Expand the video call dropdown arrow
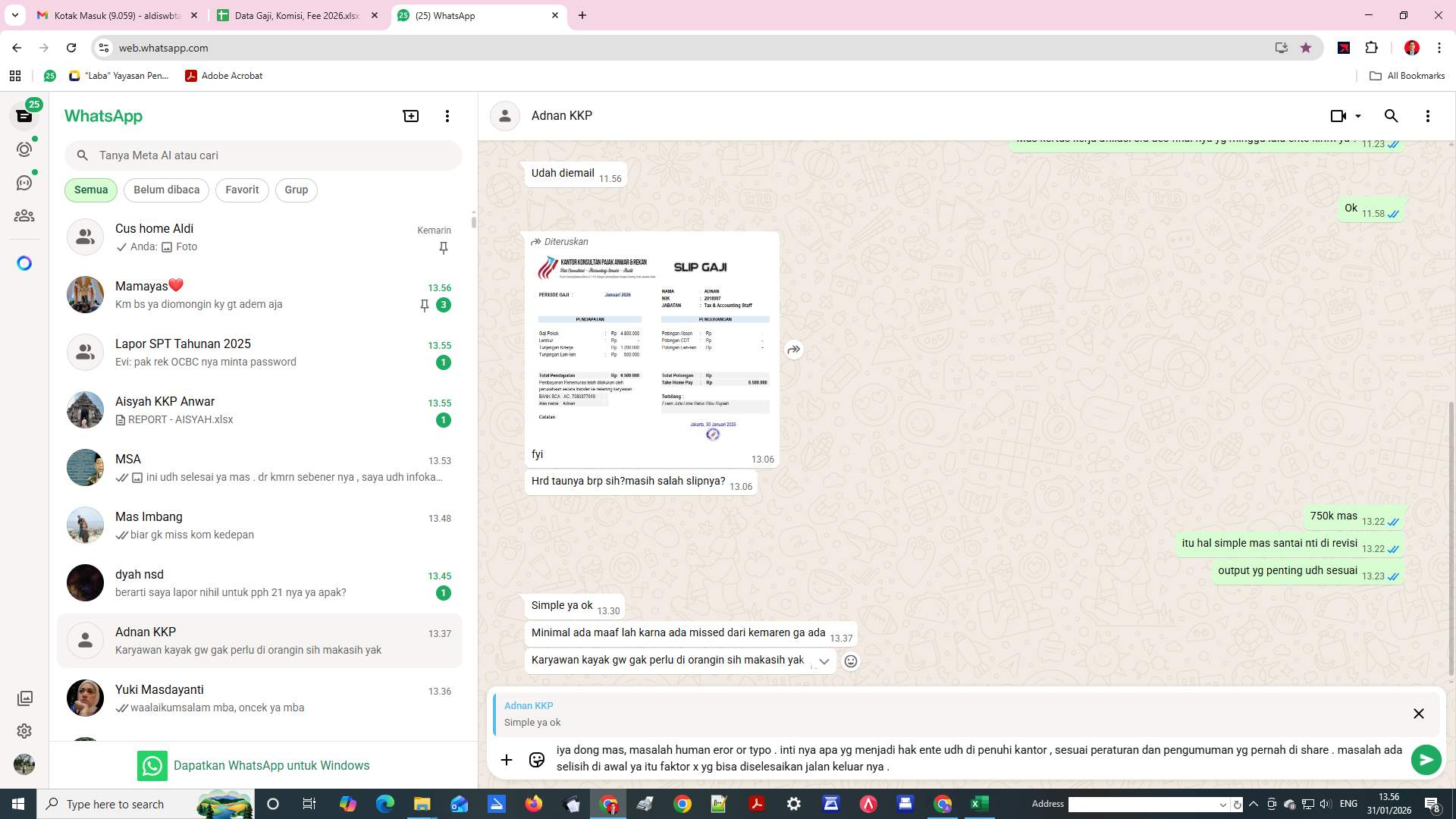This screenshot has height=819, width=1456. (1357, 115)
